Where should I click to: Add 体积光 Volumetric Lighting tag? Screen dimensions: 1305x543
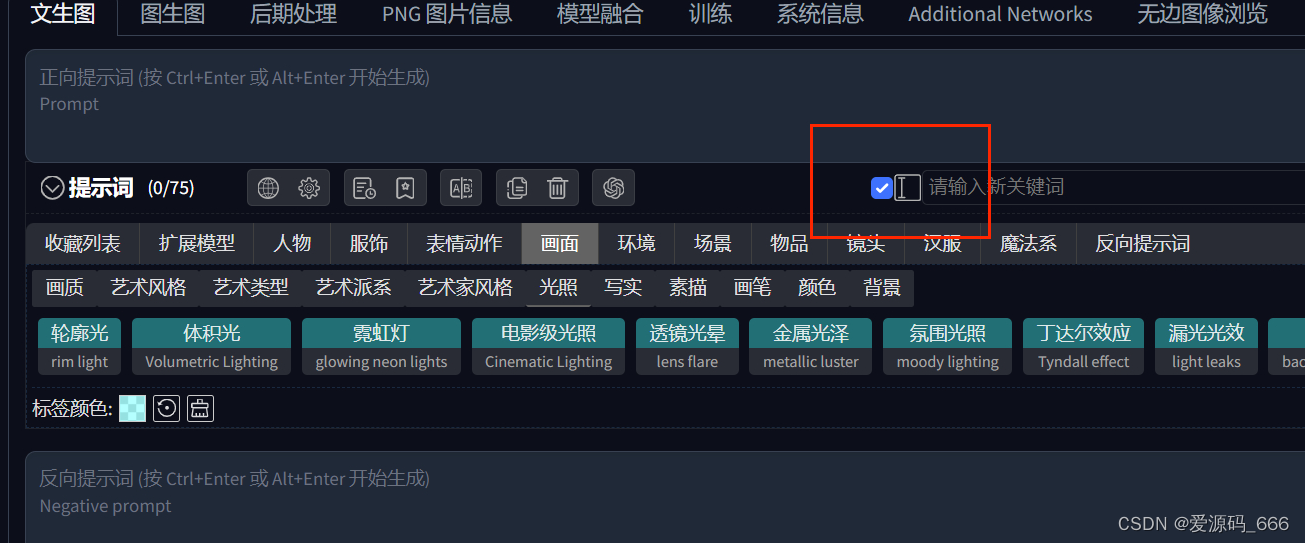(211, 347)
